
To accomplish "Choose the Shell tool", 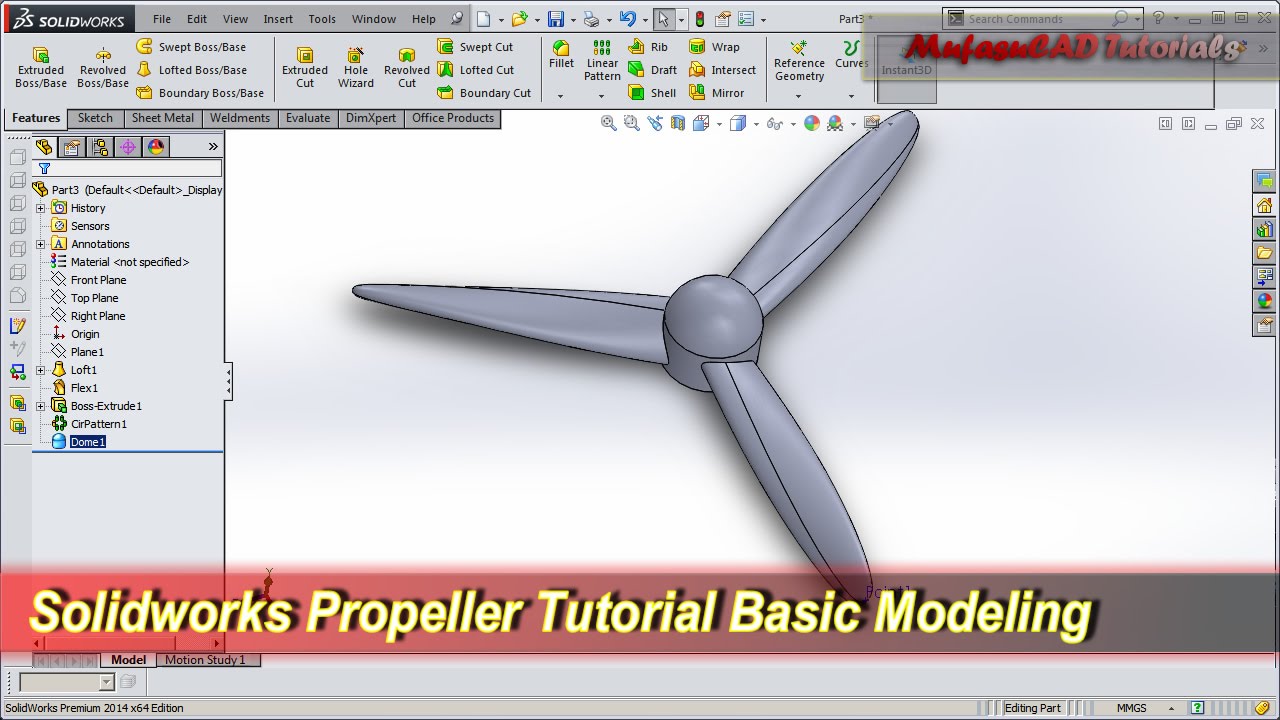I will pyautogui.click(x=652, y=93).
